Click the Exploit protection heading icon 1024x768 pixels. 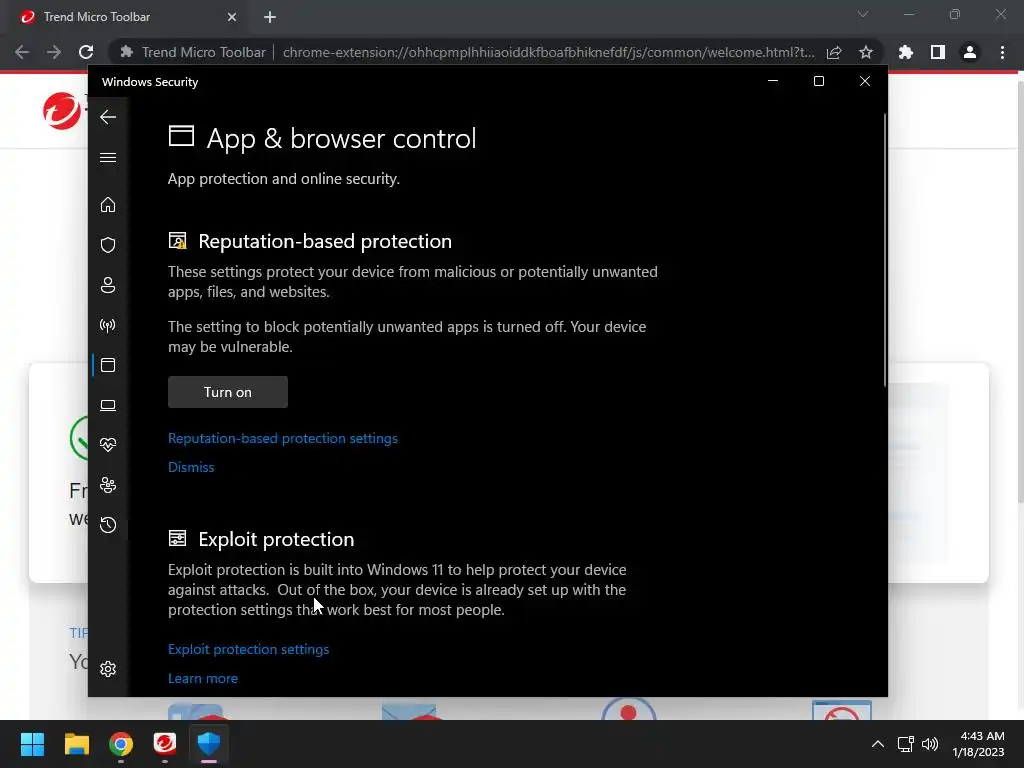click(x=178, y=538)
